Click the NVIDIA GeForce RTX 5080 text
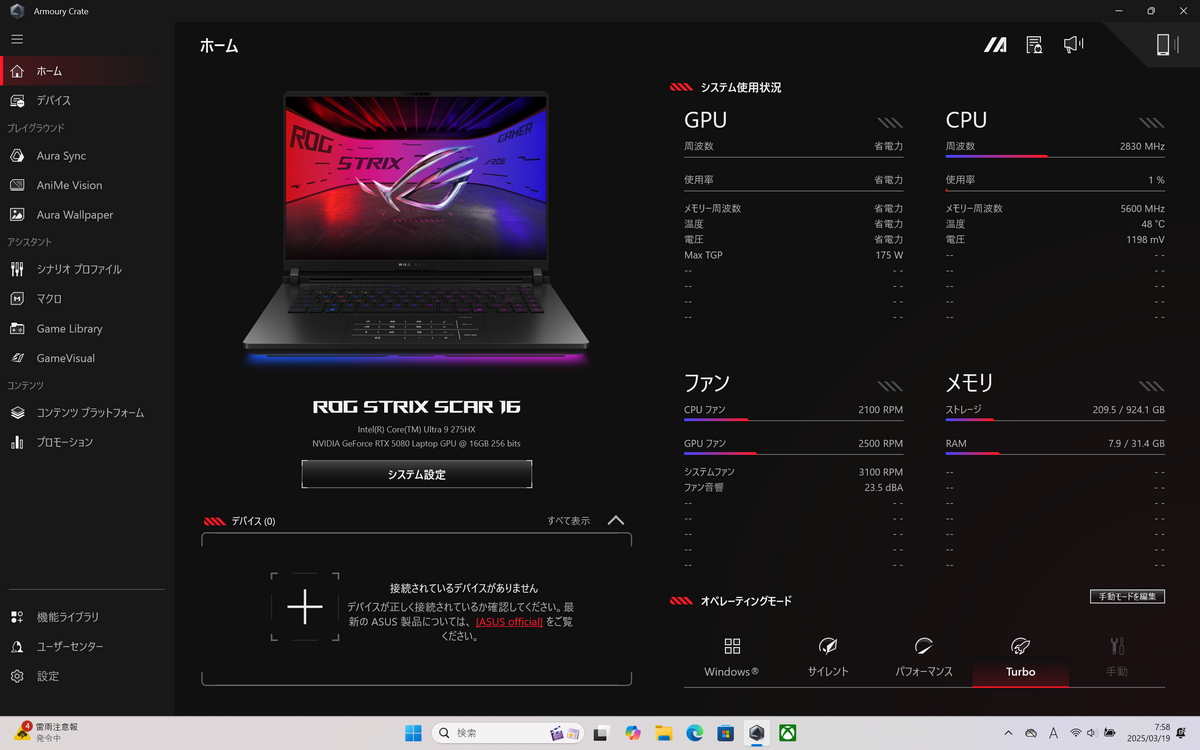 pos(416,443)
